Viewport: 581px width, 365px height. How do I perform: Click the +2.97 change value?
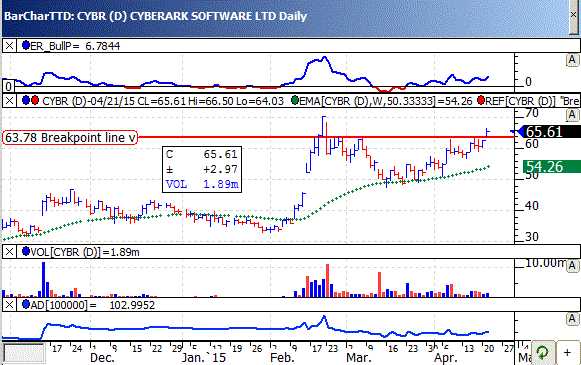(220, 169)
